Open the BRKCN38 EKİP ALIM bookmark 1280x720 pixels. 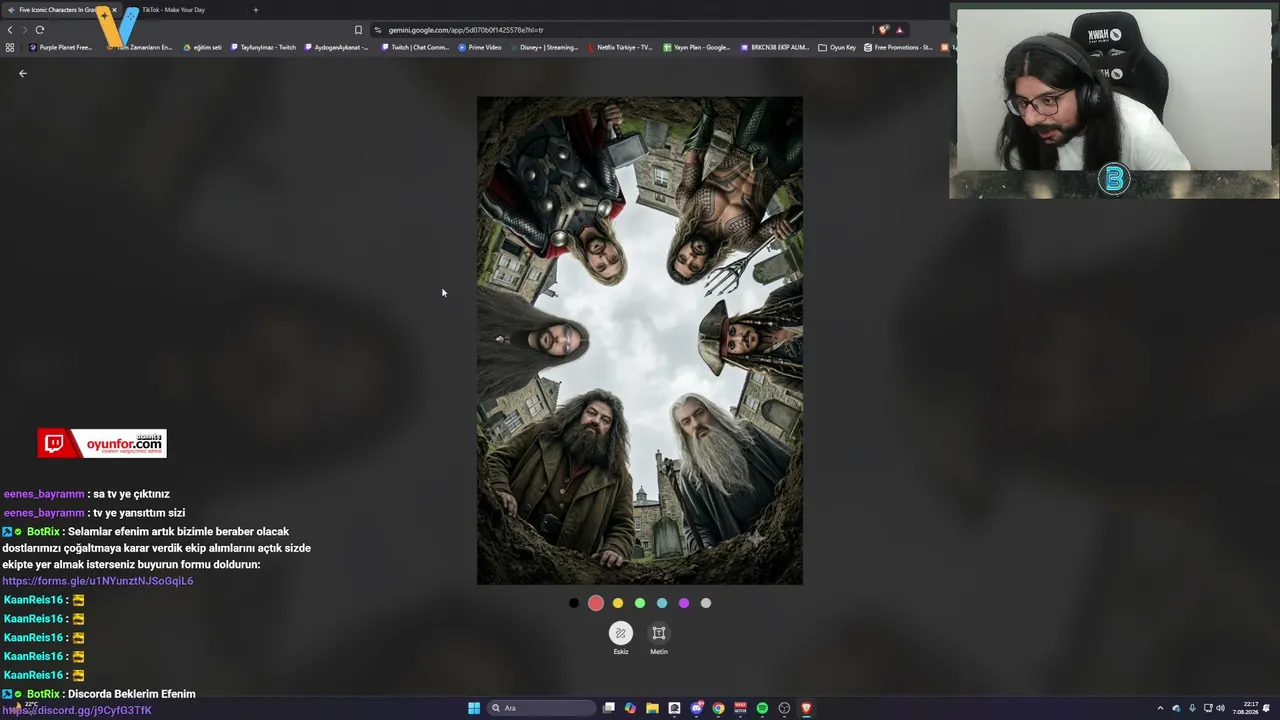pos(775,47)
